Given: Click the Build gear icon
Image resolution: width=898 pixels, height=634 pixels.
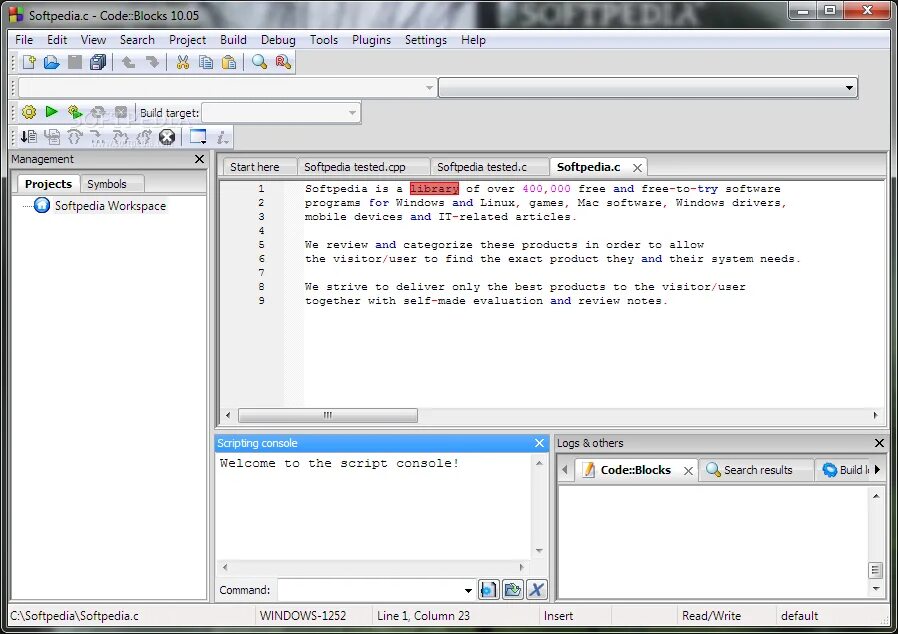Looking at the screenshot, I should tap(29, 112).
